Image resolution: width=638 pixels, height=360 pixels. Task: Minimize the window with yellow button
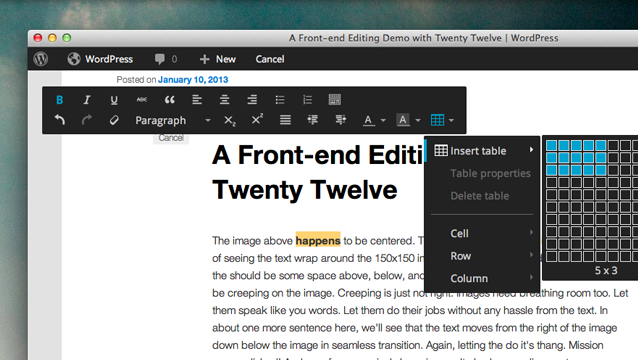[52, 38]
